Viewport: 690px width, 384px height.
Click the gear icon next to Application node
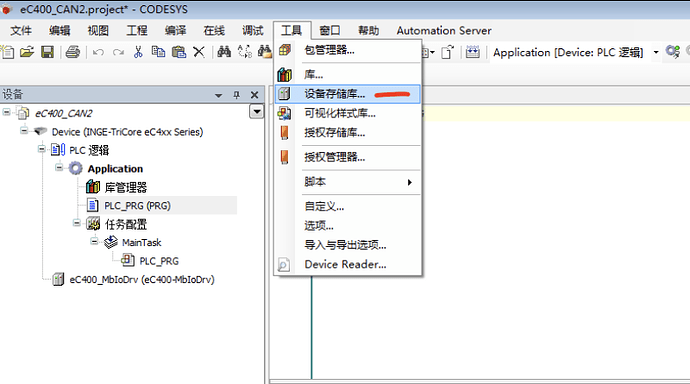tap(75, 168)
